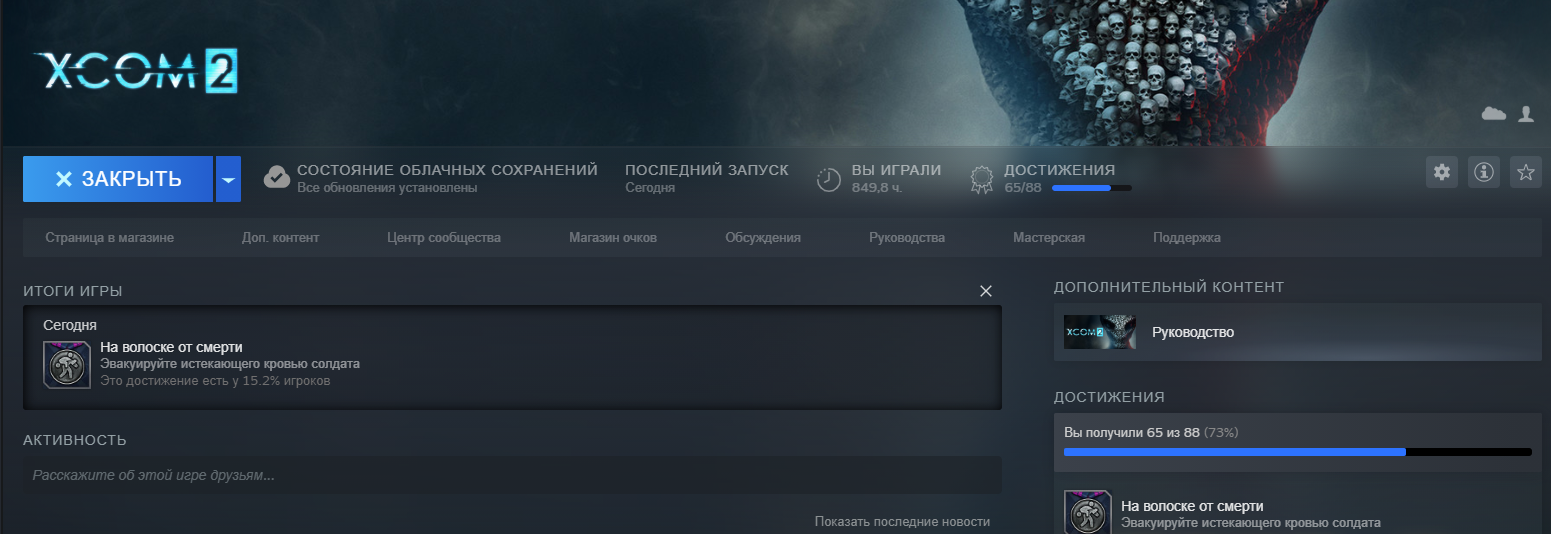Go to Мастерская tab

coord(1048,238)
